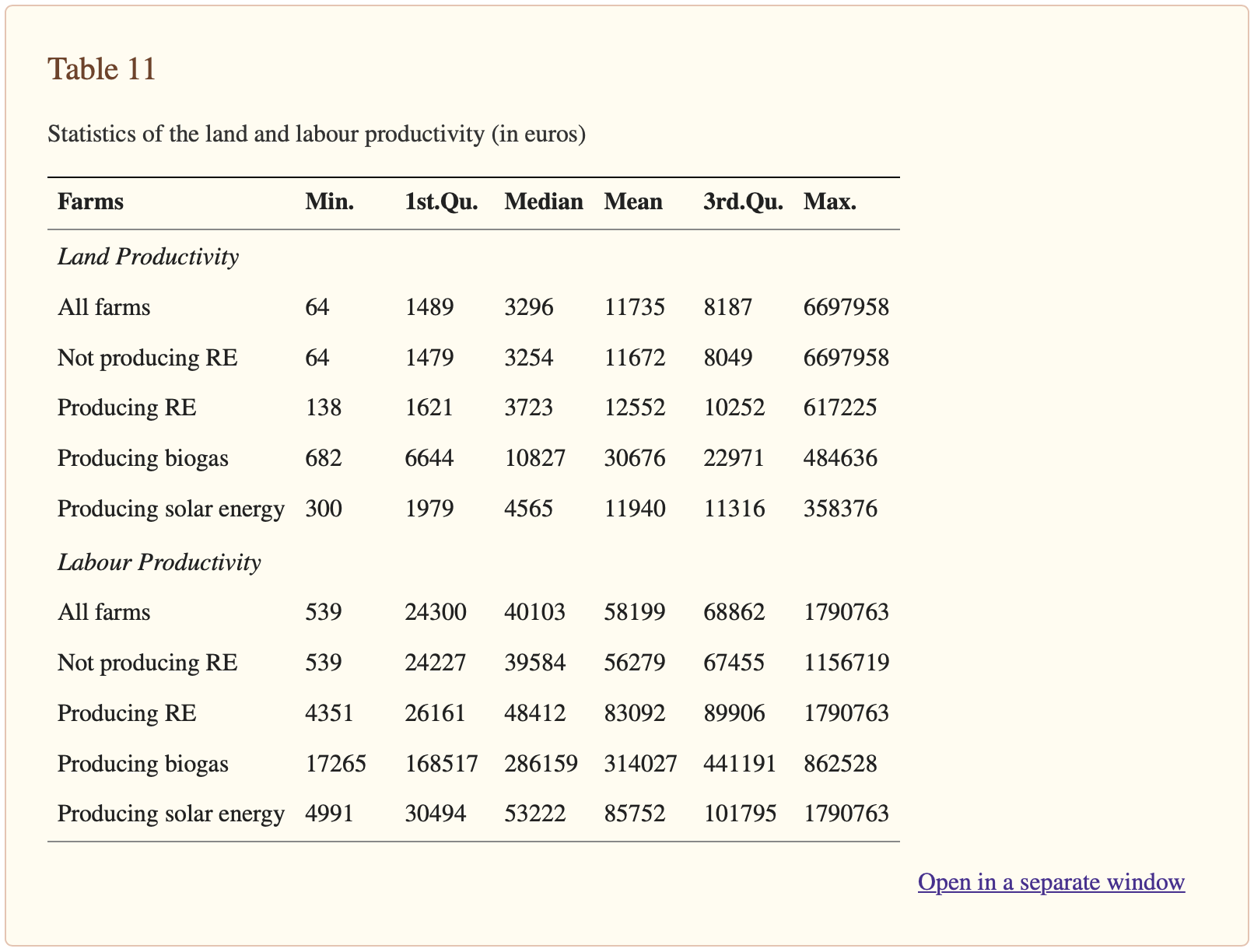1254x952 pixels.
Task: Click the biogas max value 484636
Action: (840, 458)
